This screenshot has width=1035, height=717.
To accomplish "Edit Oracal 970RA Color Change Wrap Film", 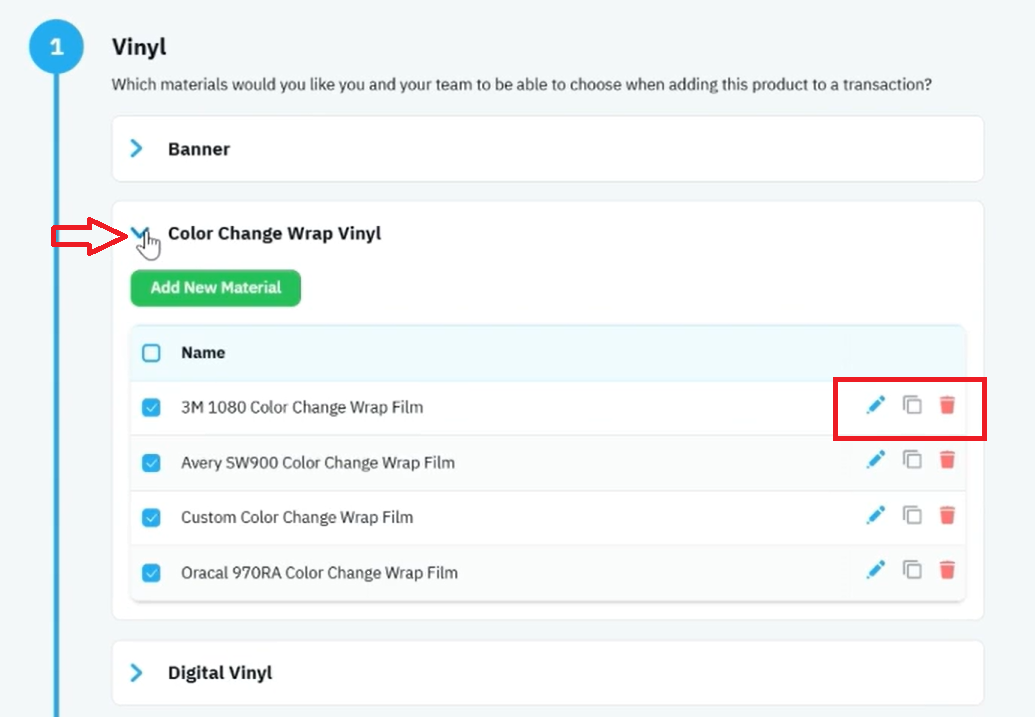I will pos(876,570).
